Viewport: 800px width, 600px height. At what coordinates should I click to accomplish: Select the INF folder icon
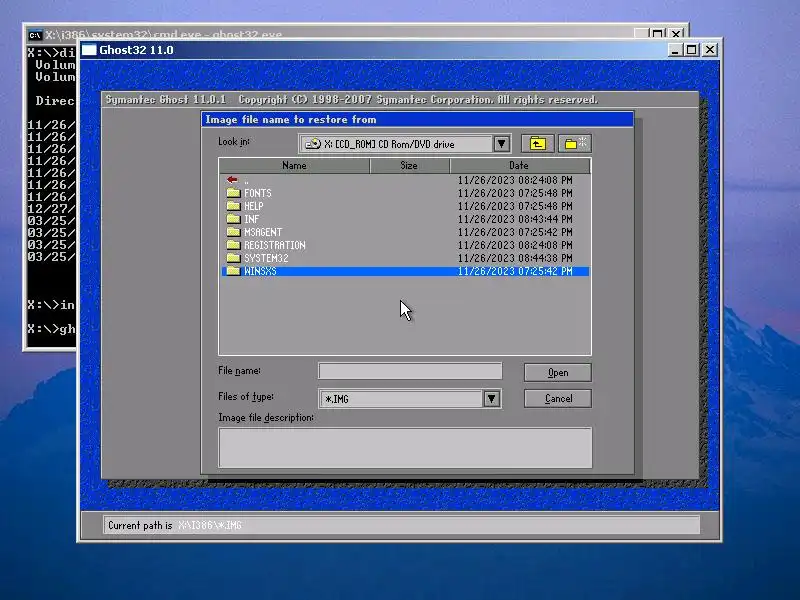tap(233, 219)
